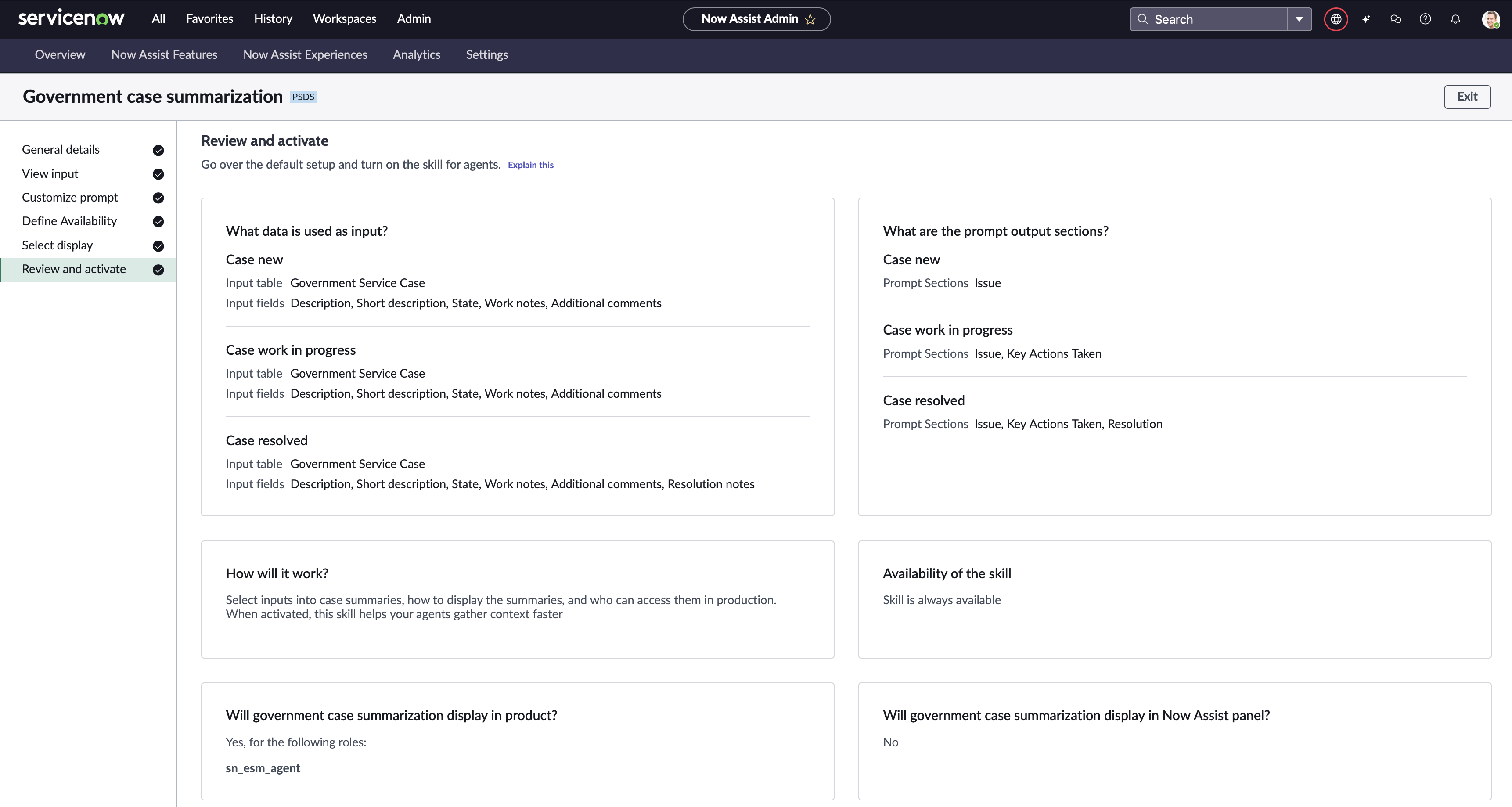The image size is (1512, 807).
Task: Switch to Now Assist Experiences tab
Action: click(305, 54)
